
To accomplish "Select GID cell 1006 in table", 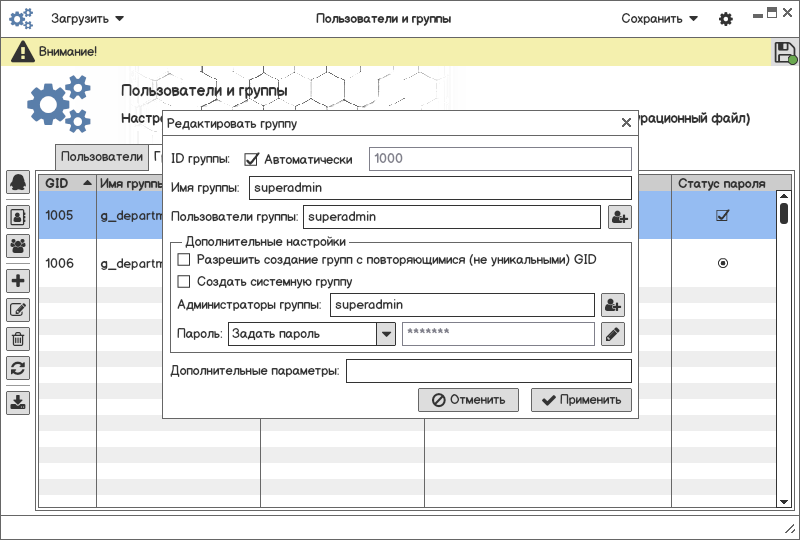I will pyautogui.click(x=67, y=263).
